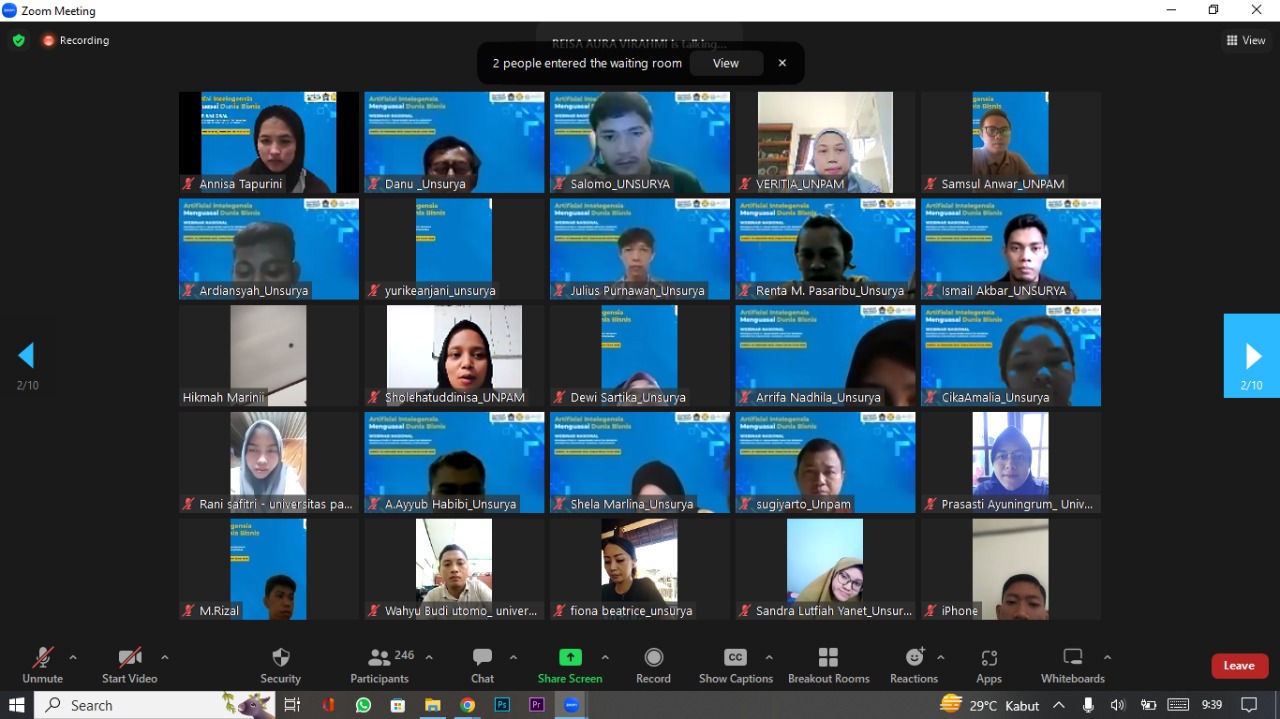Open Photoshop from taskbar

pyautogui.click(x=502, y=705)
